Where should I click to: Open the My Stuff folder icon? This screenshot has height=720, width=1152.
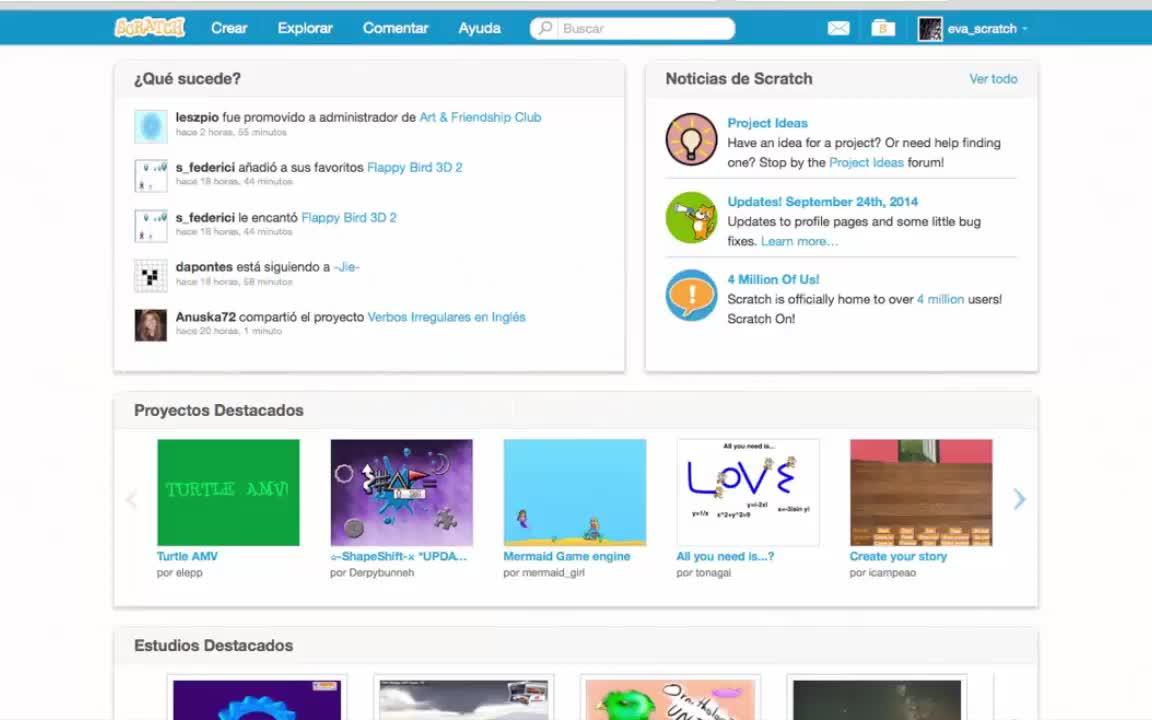pyautogui.click(x=882, y=28)
